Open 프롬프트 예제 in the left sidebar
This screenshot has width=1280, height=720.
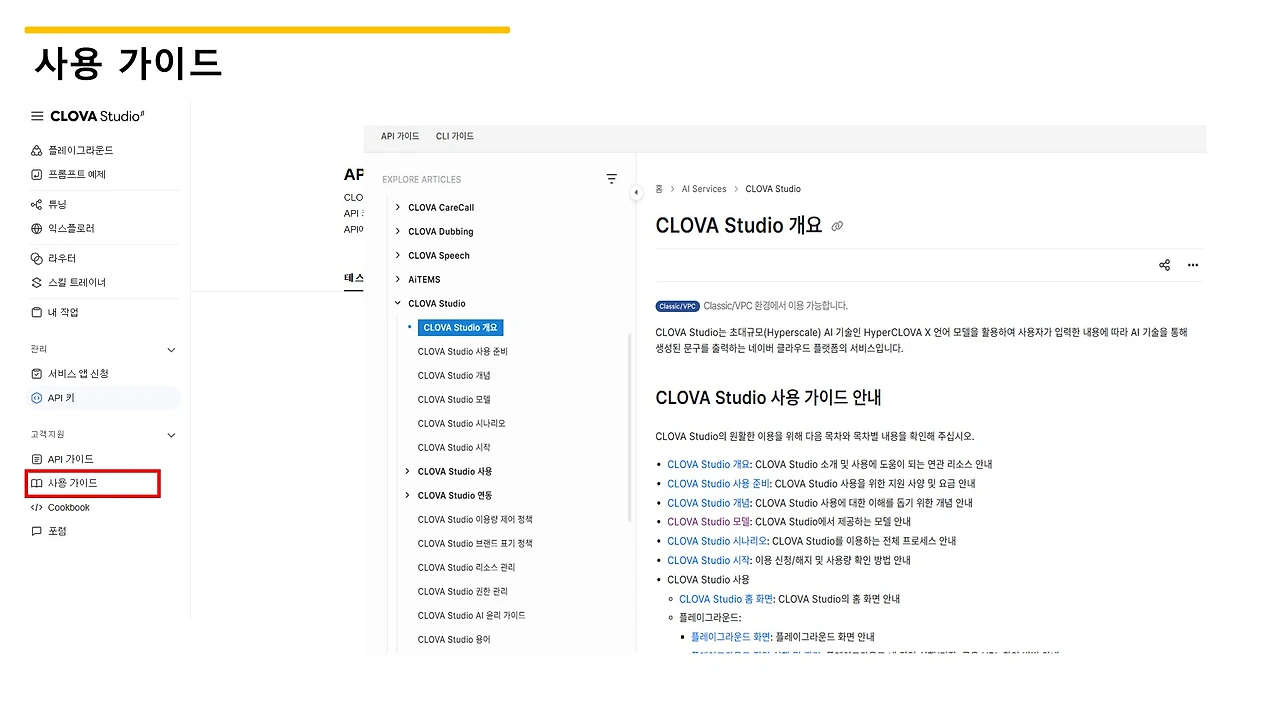(x=68, y=174)
